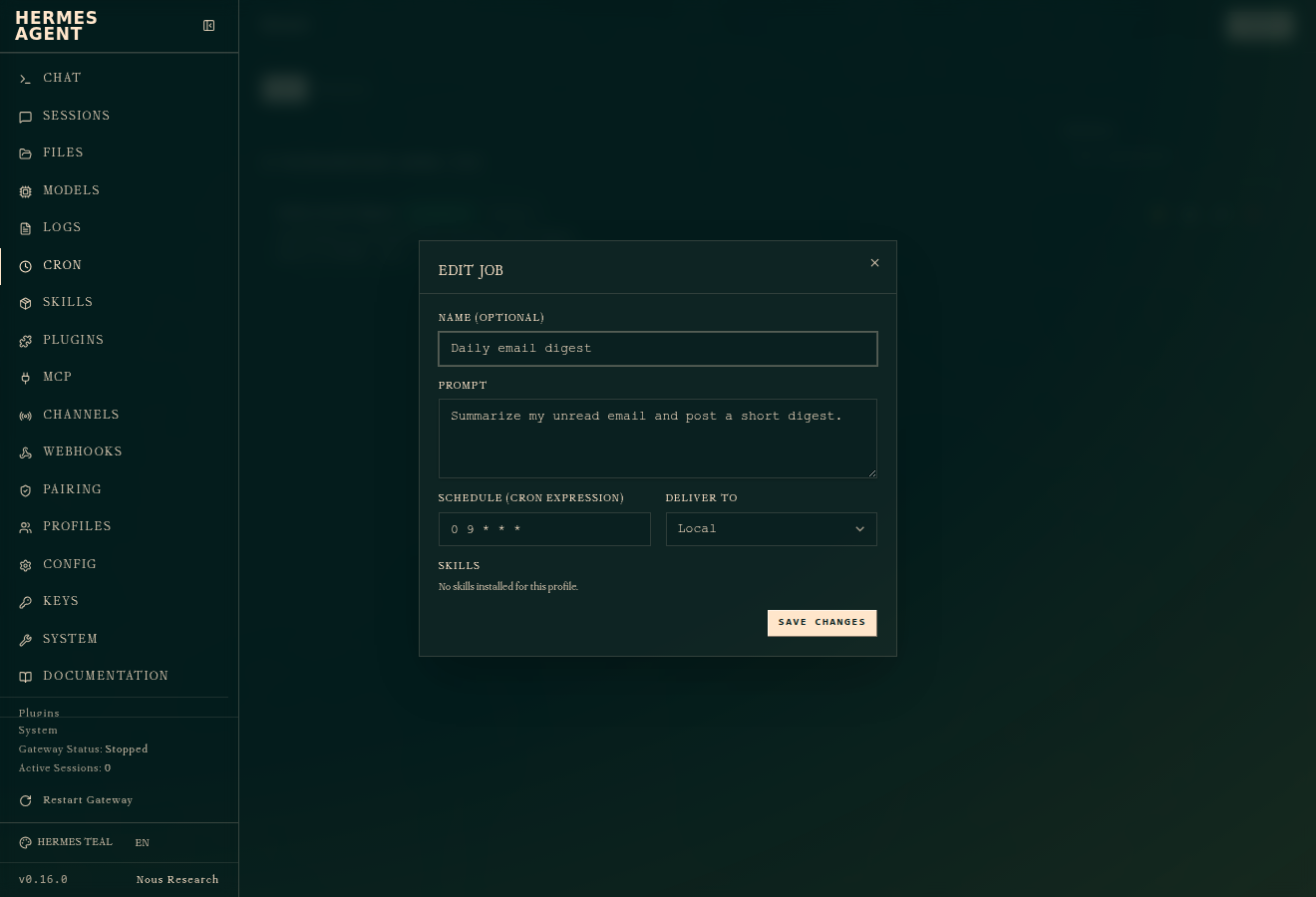Click the Keys key icon
This screenshot has width=1316, height=897.
point(26,602)
